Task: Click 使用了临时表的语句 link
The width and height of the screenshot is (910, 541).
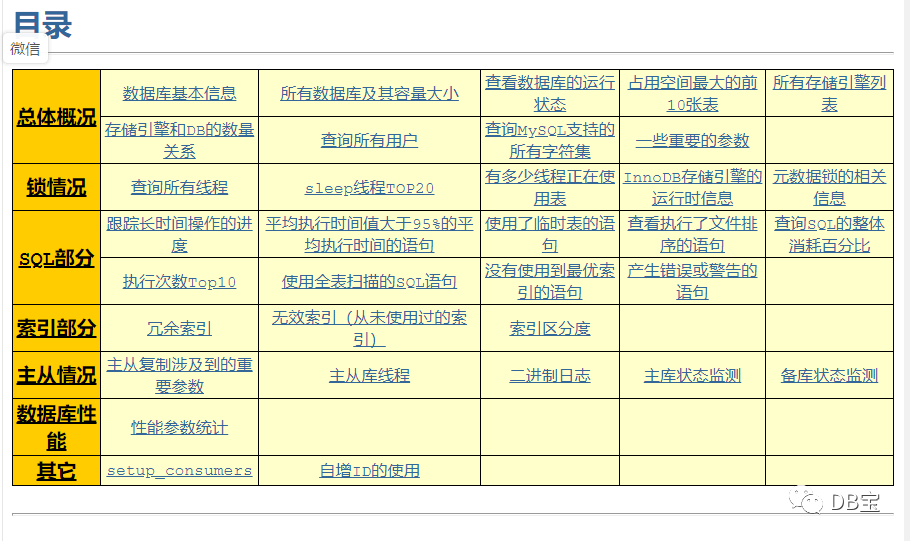Action: (x=550, y=235)
